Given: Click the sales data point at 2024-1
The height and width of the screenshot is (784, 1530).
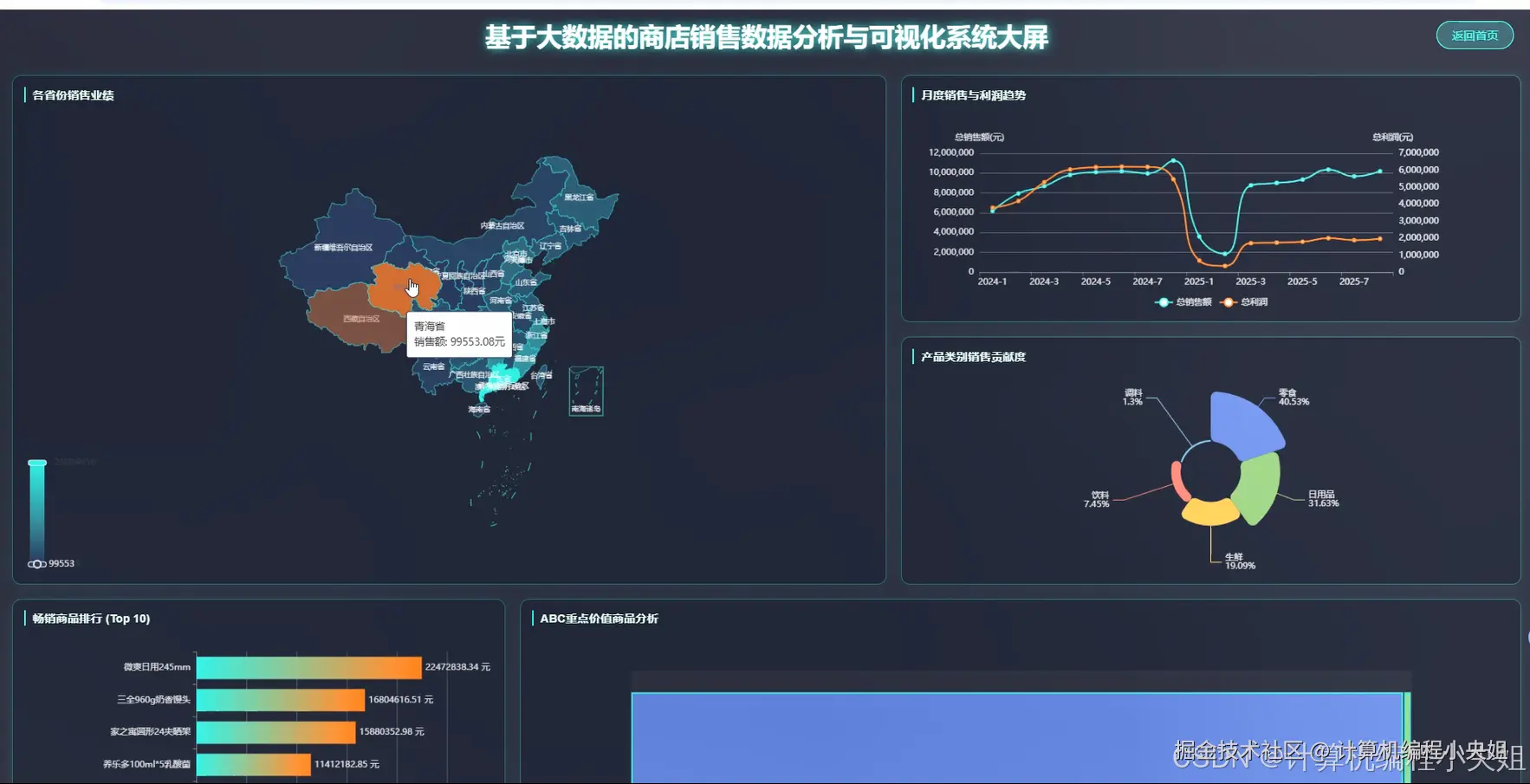Looking at the screenshot, I should click(993, 211).
